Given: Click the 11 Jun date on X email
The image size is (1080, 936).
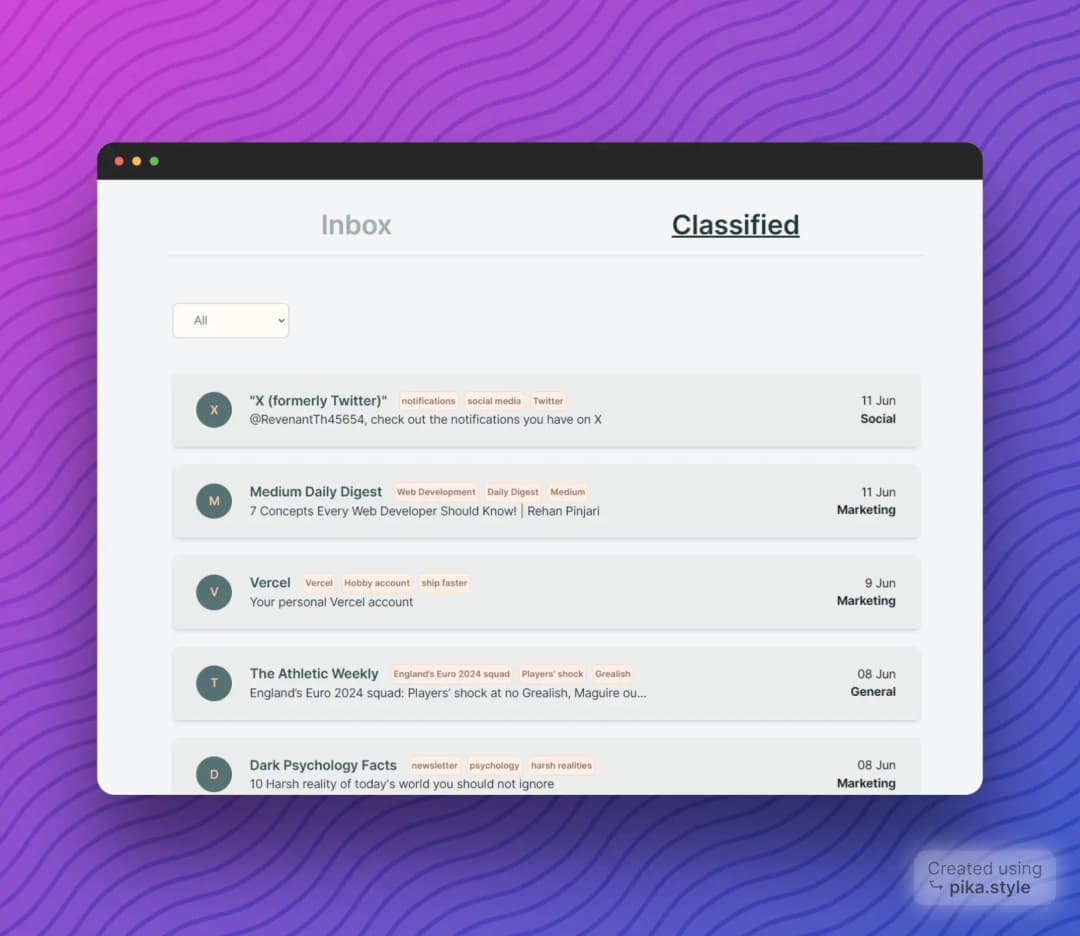Looking at the screenshot, I should (x=878, y=401).
